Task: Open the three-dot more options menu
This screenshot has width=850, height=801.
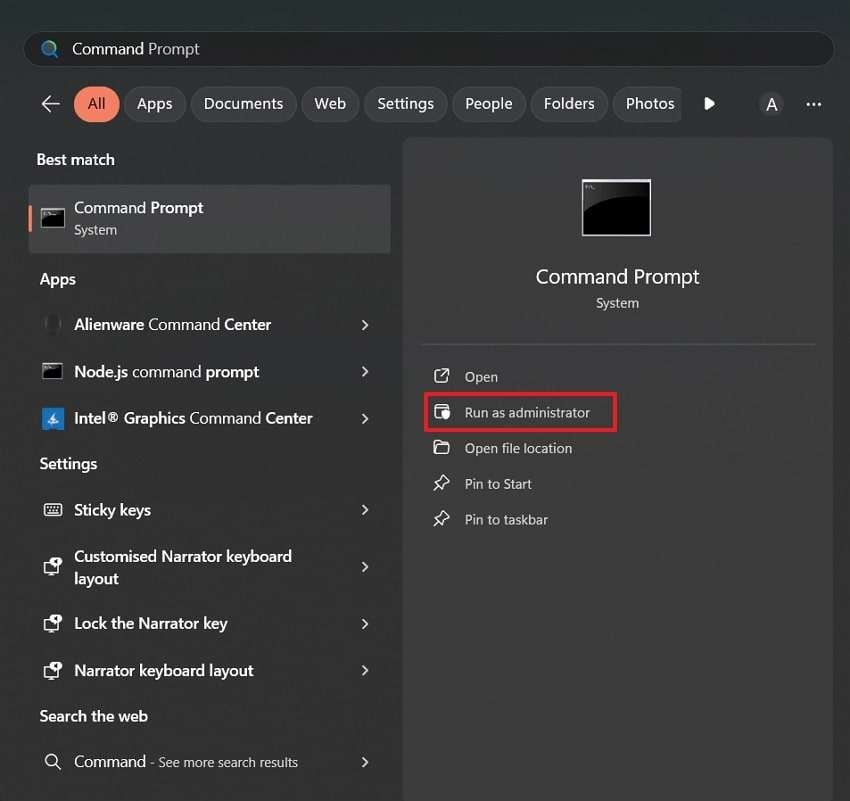Action: pos(814,104)
